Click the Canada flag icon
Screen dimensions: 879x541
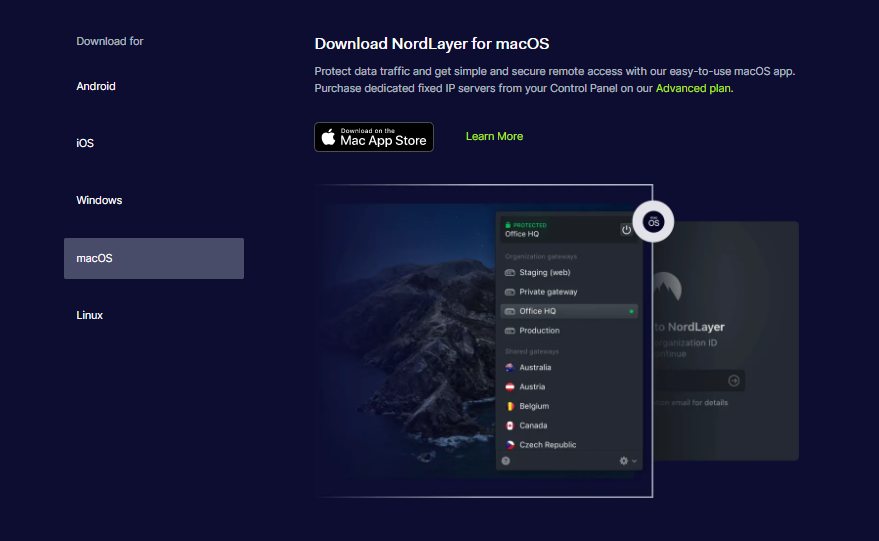tap(510, 426)
